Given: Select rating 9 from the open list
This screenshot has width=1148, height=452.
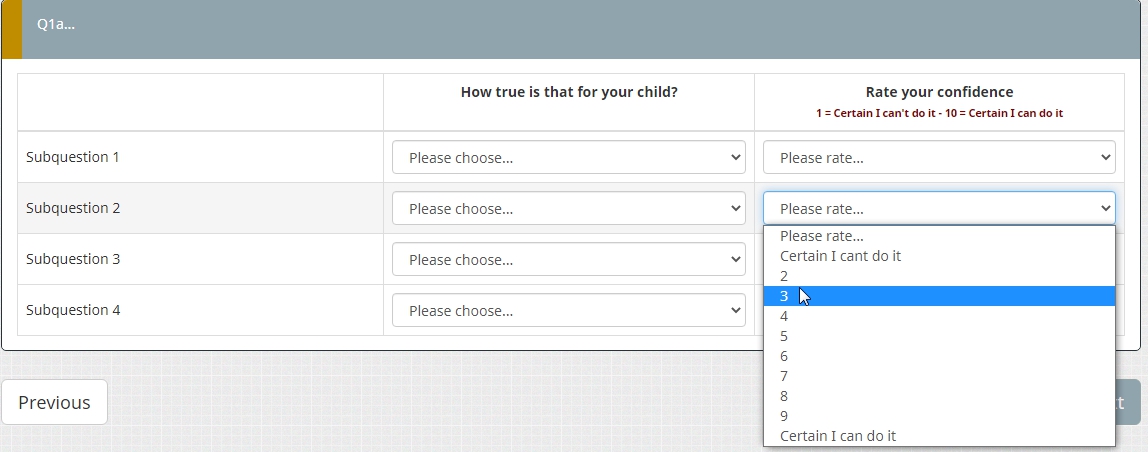Looking at the screenshot, I should (938, 416).
